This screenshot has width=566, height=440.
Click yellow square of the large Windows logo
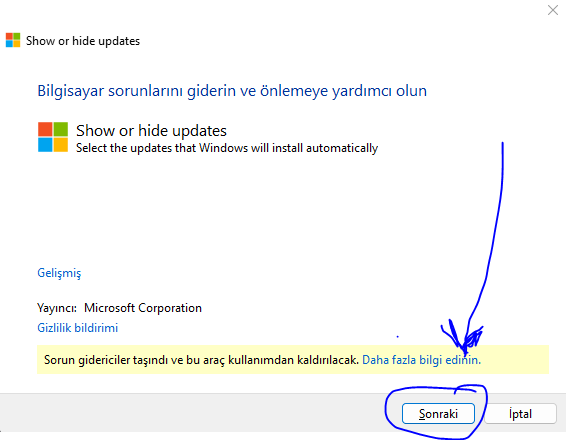[x=61, y=145]
